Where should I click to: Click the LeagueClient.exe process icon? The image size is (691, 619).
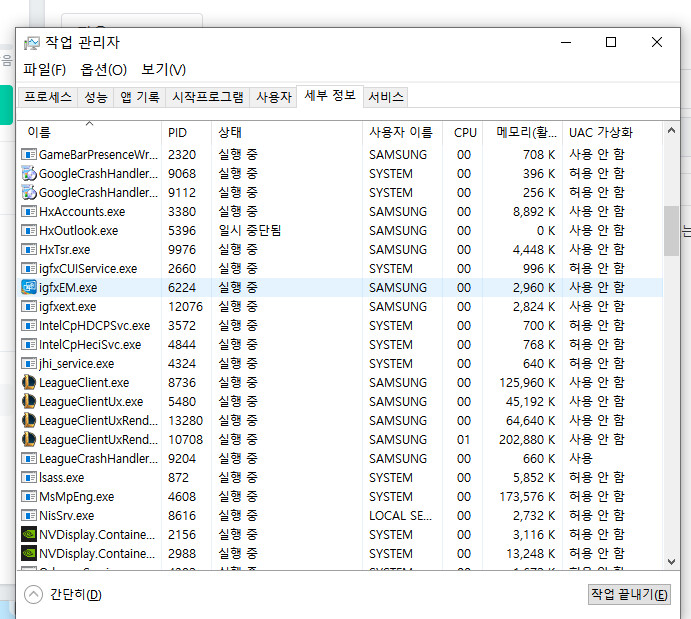29,383
